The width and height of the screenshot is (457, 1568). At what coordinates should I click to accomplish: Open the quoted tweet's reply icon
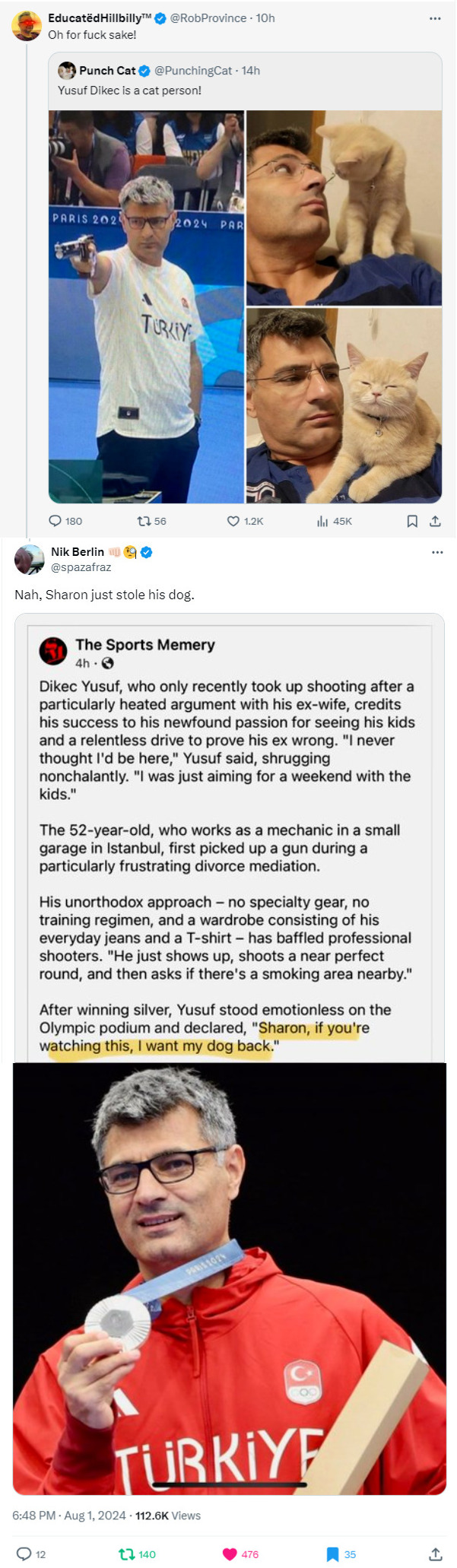(56, 521)
